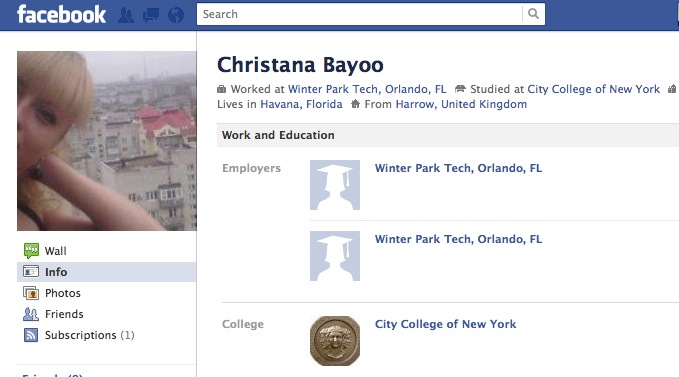679x377 pixels.
Task: Open City College of New York under College
Action: click(446, 324)
